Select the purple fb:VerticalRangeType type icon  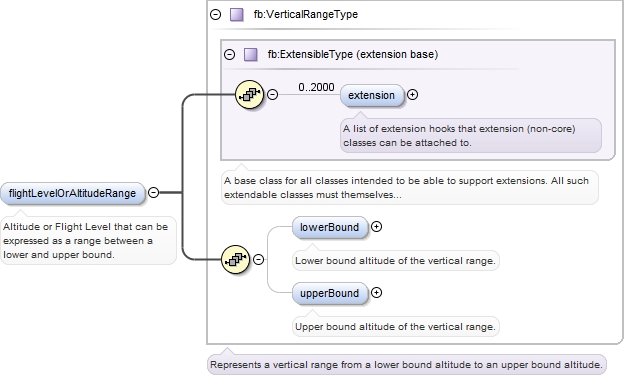[237, 15]
